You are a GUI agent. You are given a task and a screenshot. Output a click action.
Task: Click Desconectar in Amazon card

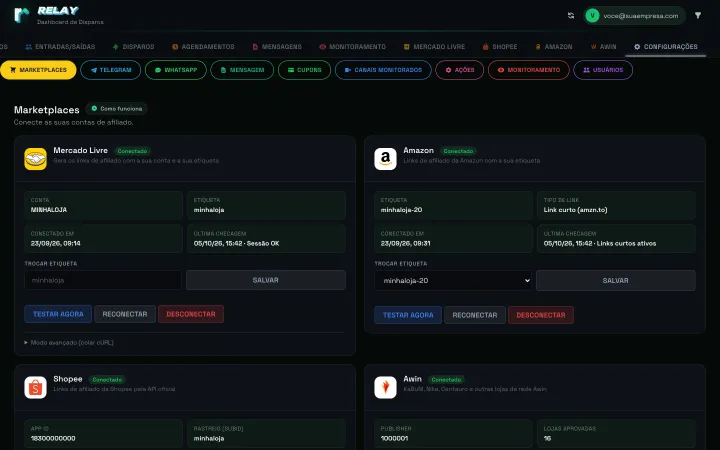tap(541, 315)
